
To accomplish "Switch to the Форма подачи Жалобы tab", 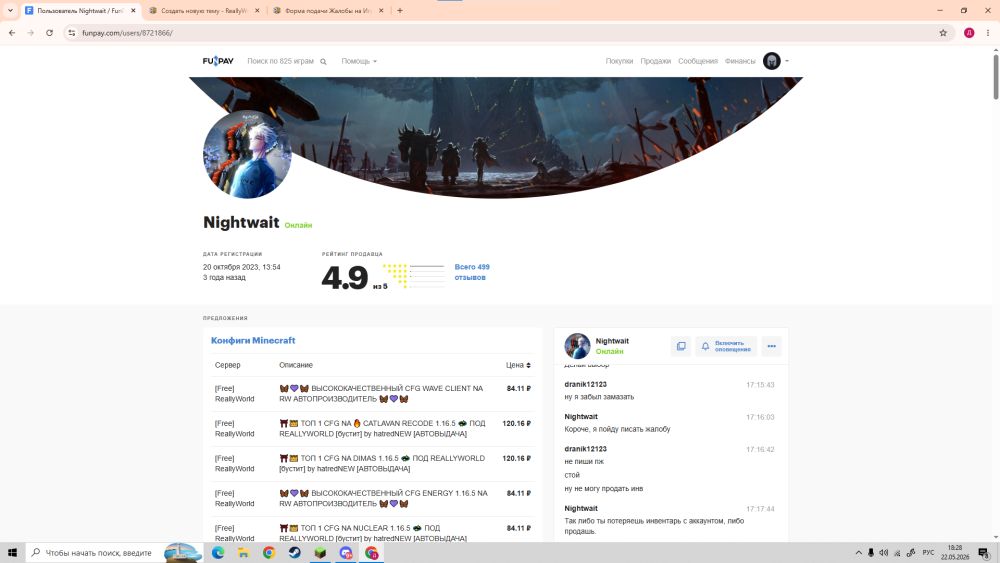I will click(x=327, y=11).
